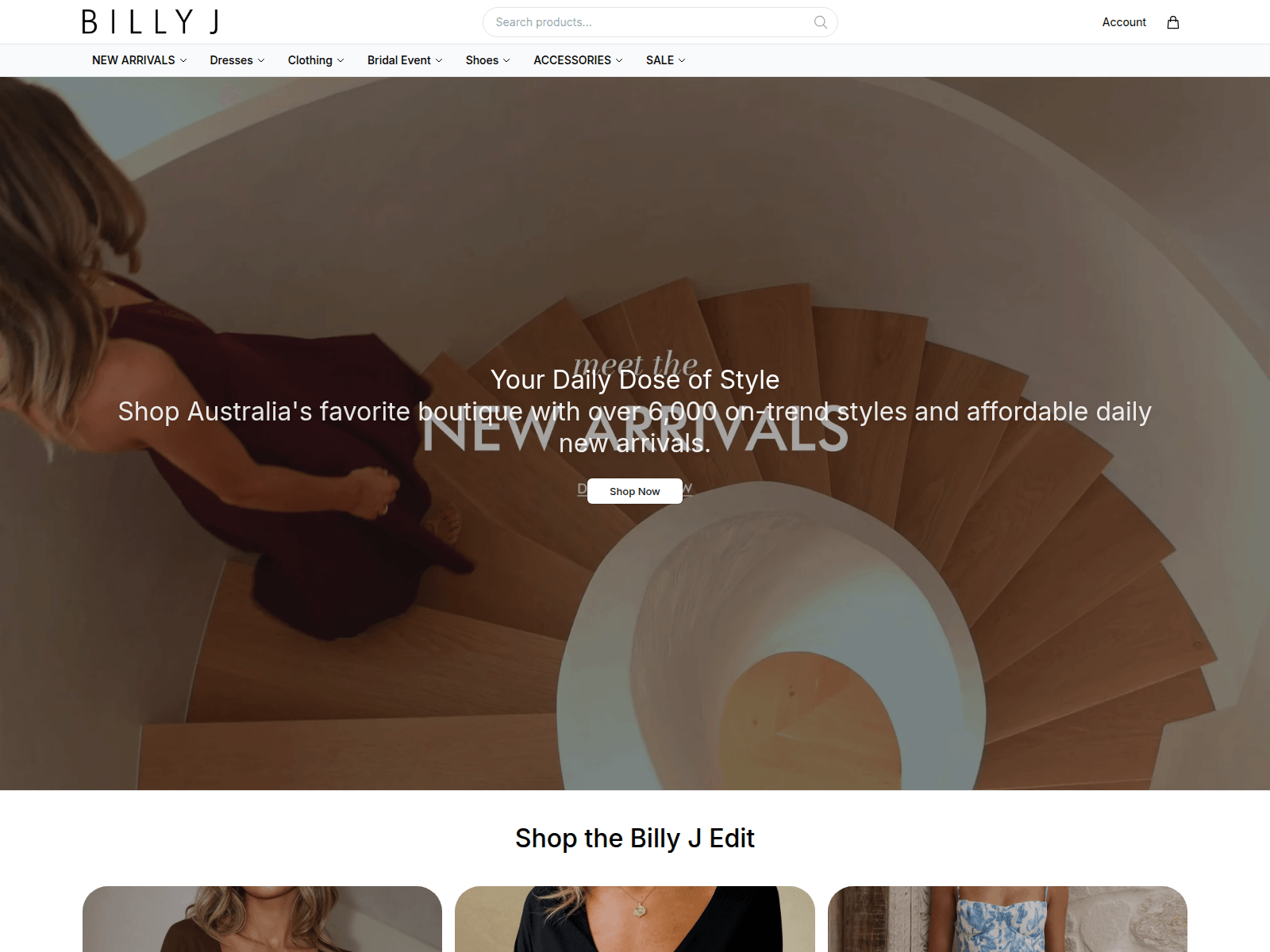Click the 'Shop the Billy J Edit' heading
Screen dimensions: 1270x952
pos(635,839)
